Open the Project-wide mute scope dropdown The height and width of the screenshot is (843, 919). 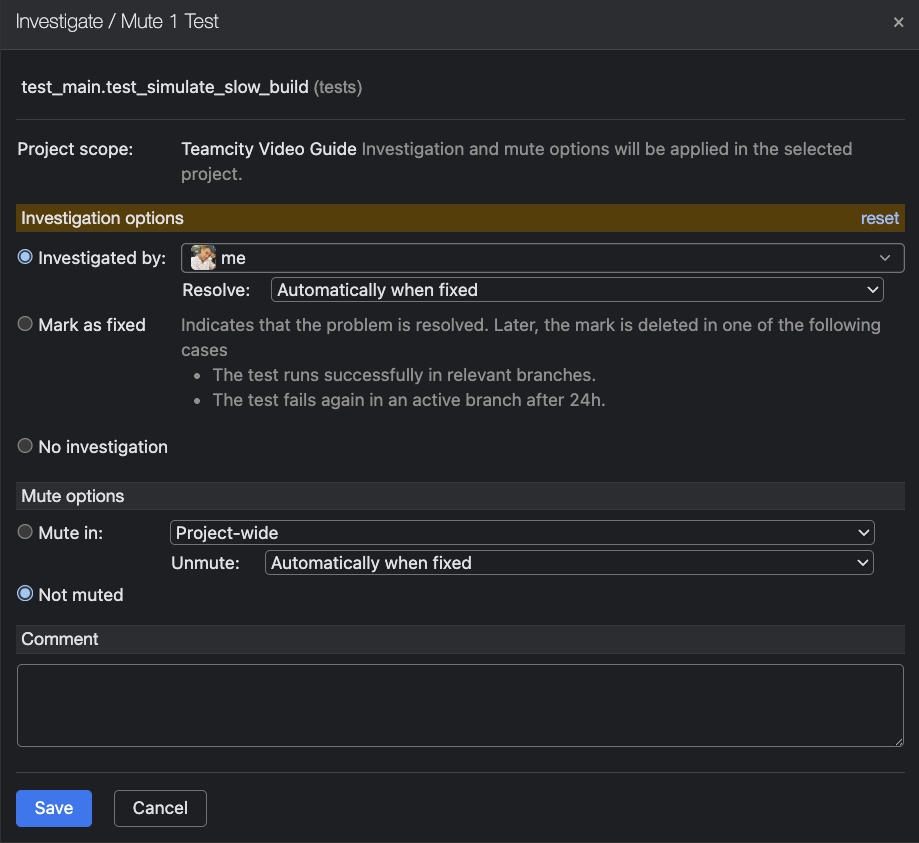(521, 533)
